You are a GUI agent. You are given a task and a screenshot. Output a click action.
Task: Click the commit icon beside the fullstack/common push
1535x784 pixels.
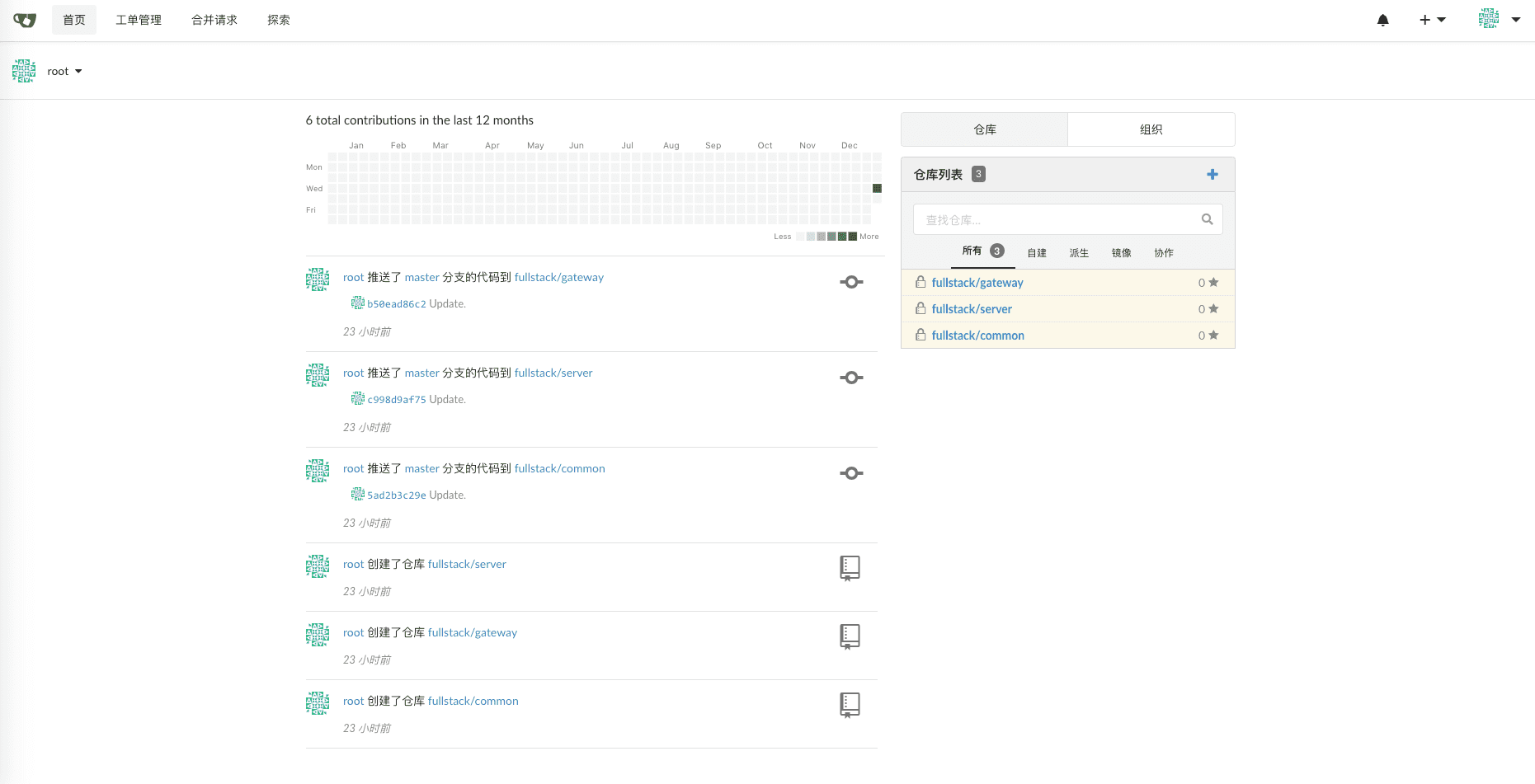point(851,473)
